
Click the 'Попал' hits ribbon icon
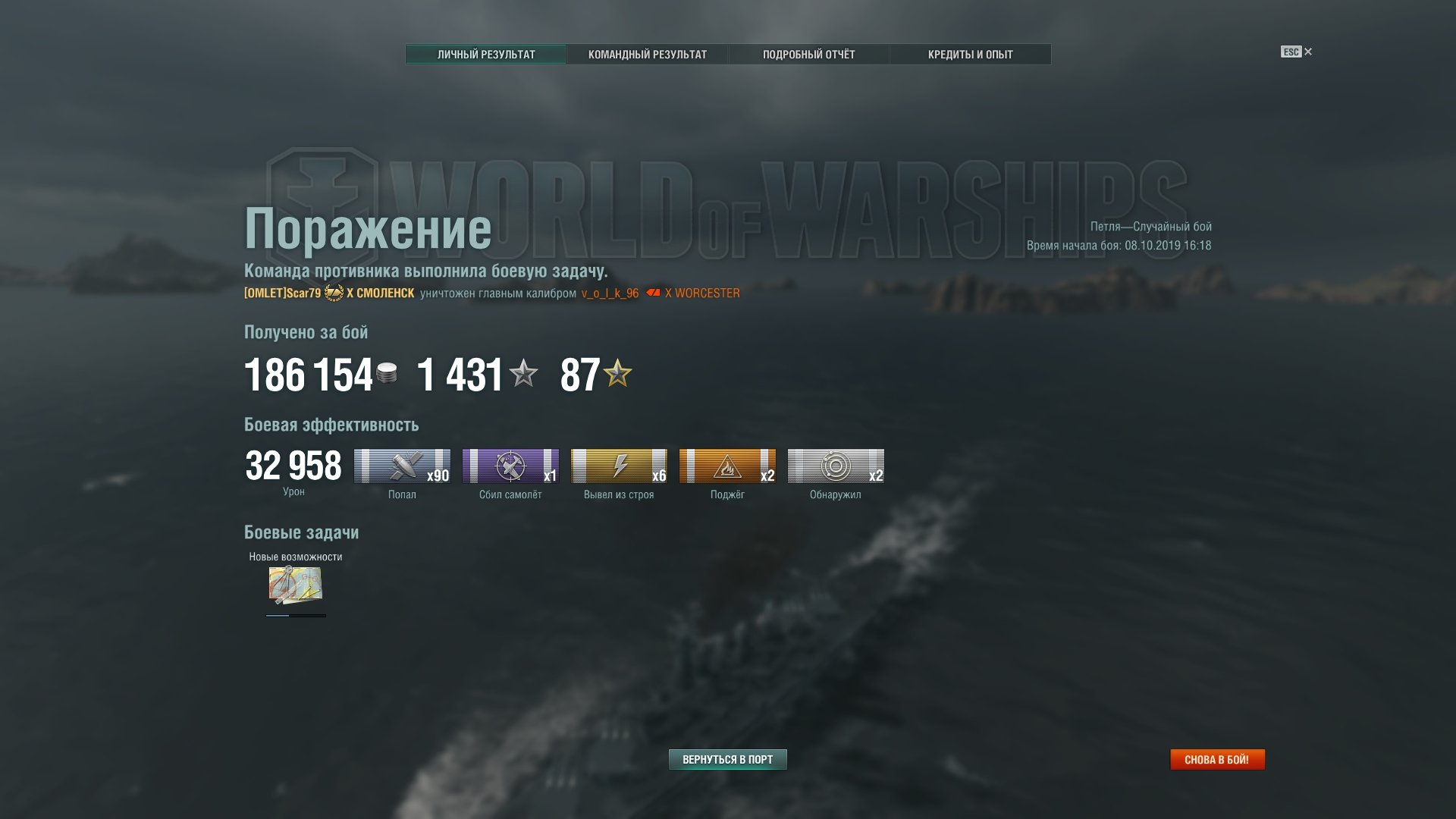(402, 466)
